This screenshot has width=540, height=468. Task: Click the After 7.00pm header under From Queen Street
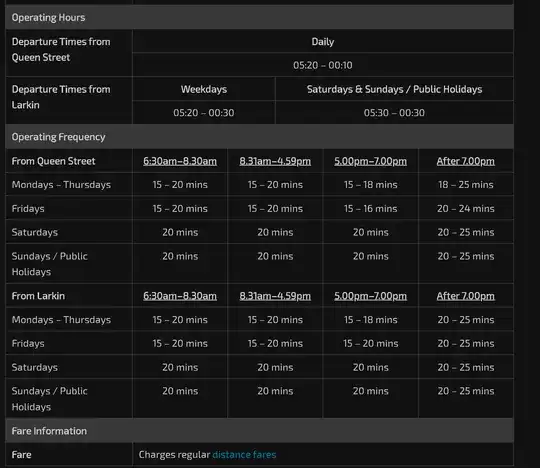click(x=466, y=161)
